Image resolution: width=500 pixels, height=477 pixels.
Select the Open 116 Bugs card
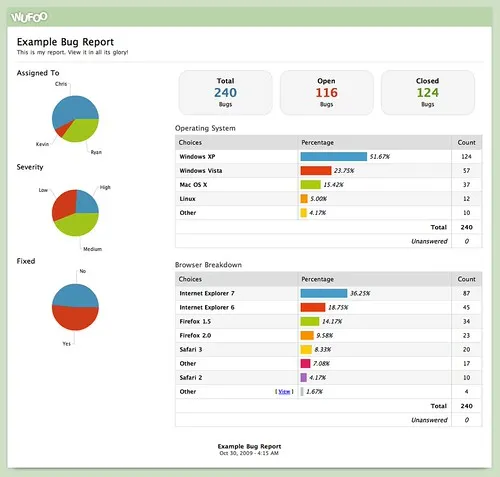point(327,92)
